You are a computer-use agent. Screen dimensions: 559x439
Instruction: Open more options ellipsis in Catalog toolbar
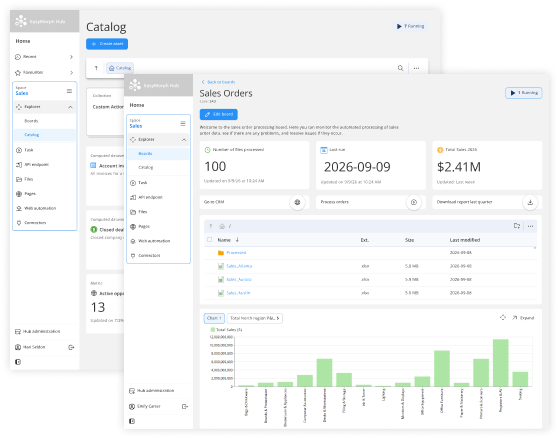(x=416, y=68)
